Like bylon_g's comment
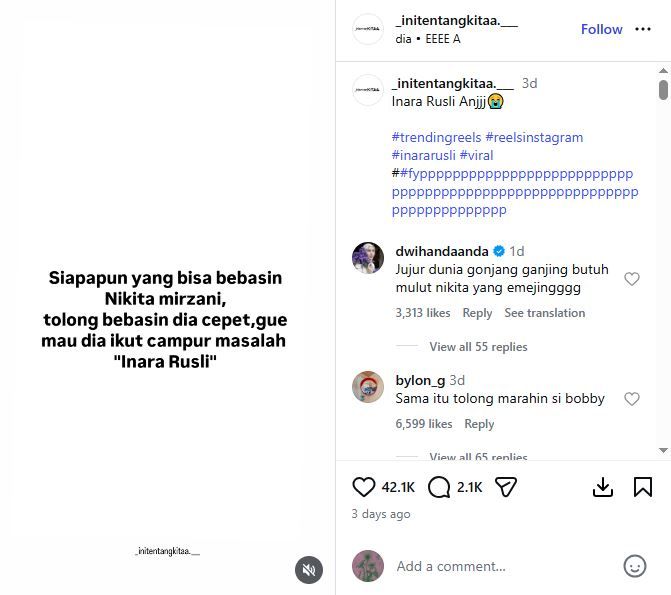The width and height of the screenshot is (671, 595). pyautogui.click(x=632, y=399)
